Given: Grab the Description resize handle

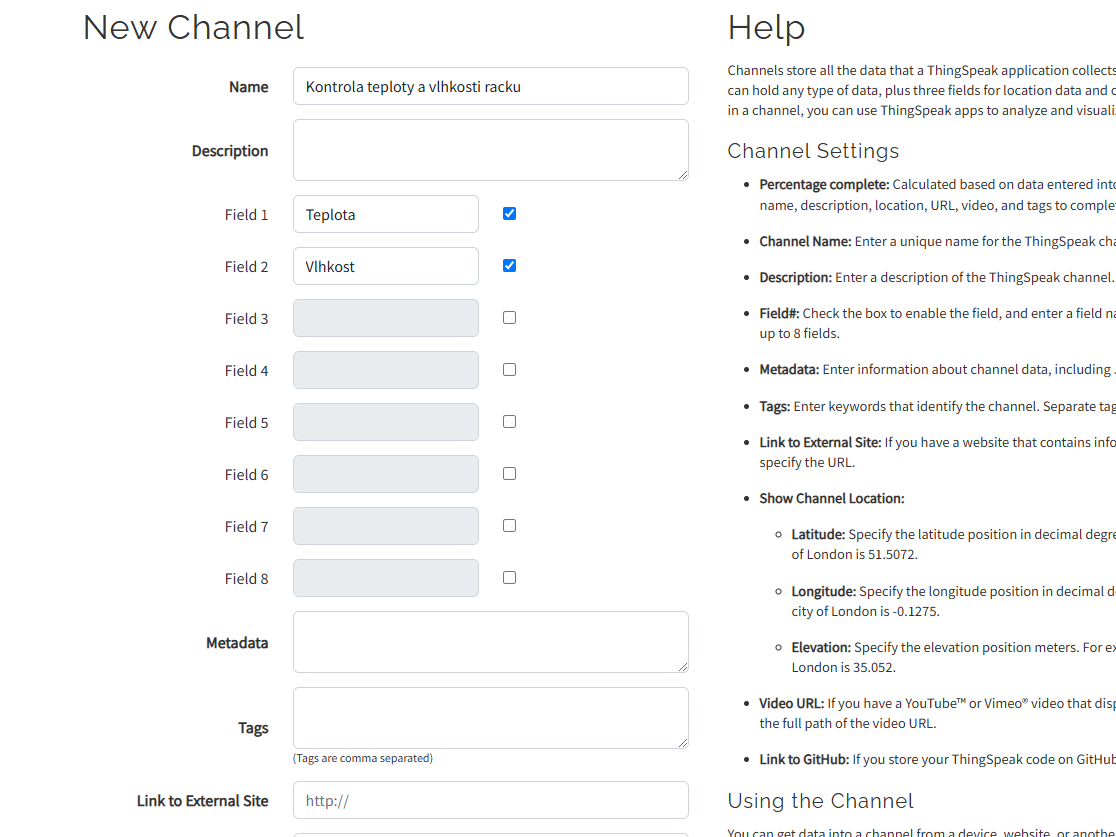Looking at the screenshot, I should (683, 174).
